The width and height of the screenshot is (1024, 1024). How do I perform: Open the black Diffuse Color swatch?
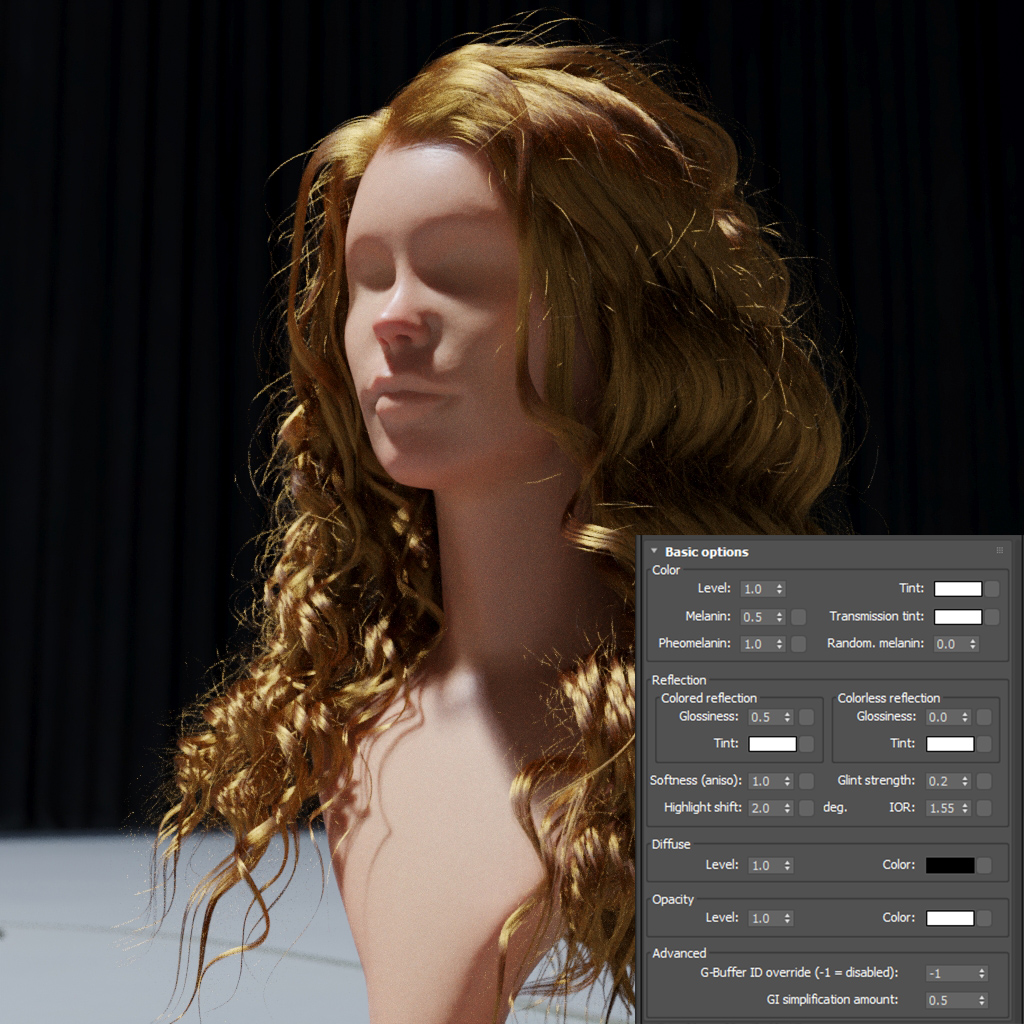[x=950, y=865]
